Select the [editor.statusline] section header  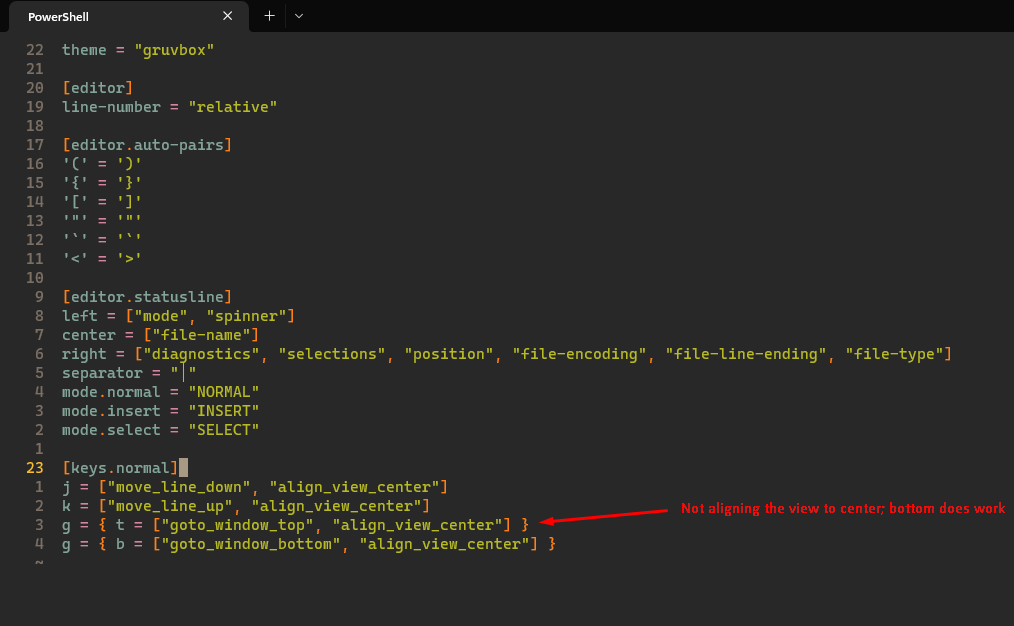click(x=147, y=296)
